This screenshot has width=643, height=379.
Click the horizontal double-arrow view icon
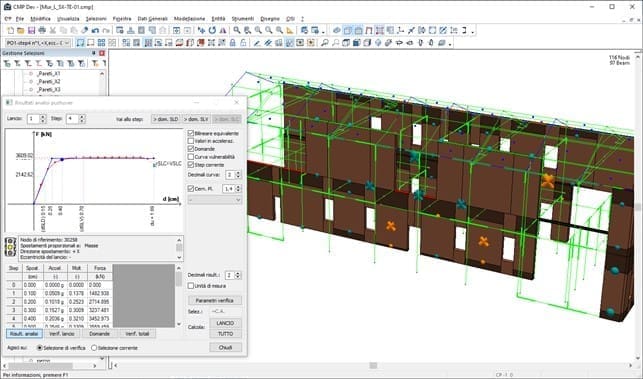[x=399, y=43]
